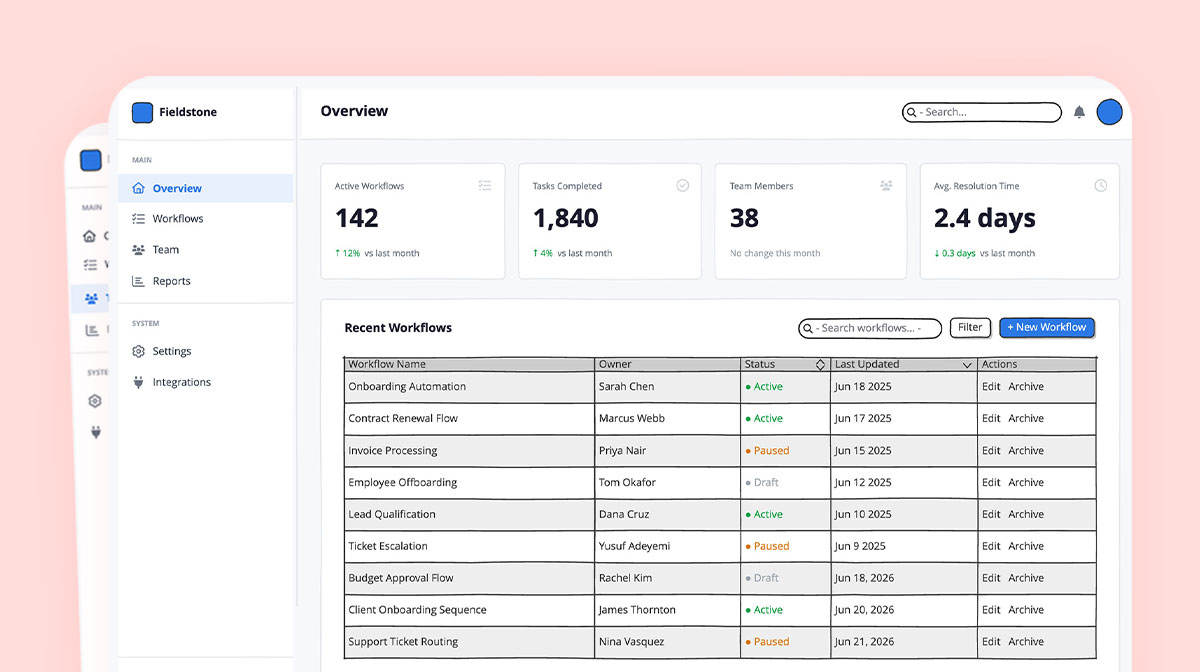The image size is (1200, 672).
Task: Click the plug icon in background window sidebar
Action: coord(96,432)
